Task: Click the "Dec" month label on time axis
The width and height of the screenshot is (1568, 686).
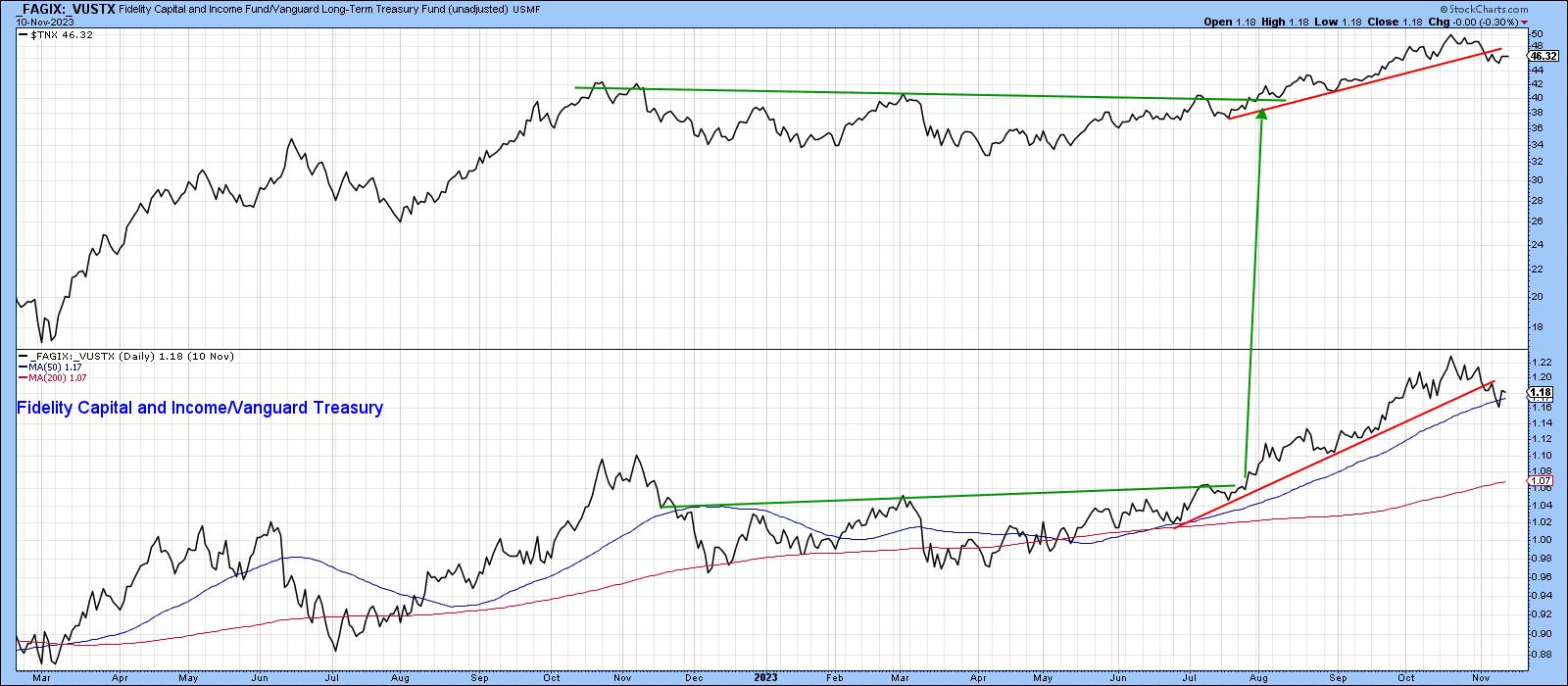Action: (x=694, y=677)
